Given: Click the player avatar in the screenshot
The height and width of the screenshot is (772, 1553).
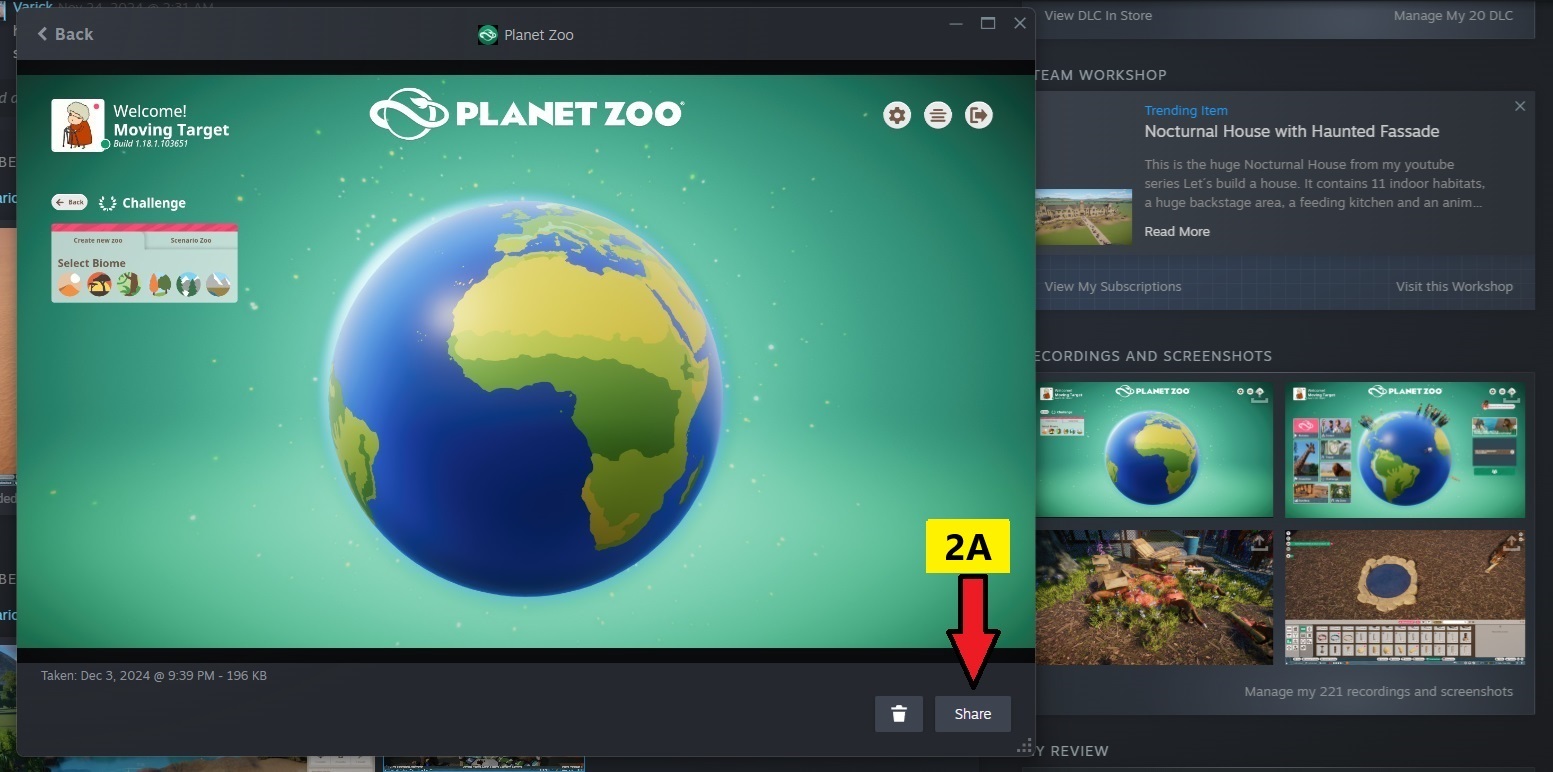Looking at the screenshot, I should [x=78, y=125].
